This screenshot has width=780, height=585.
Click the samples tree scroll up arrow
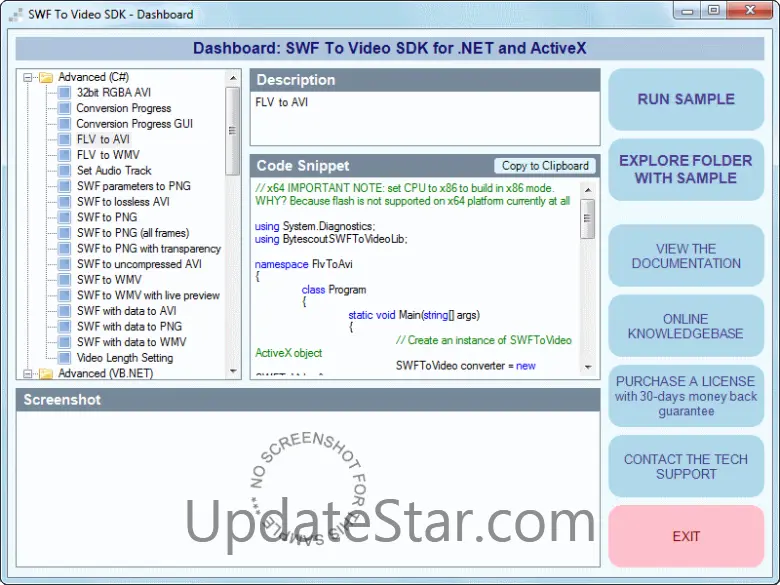tap(233, 78)
